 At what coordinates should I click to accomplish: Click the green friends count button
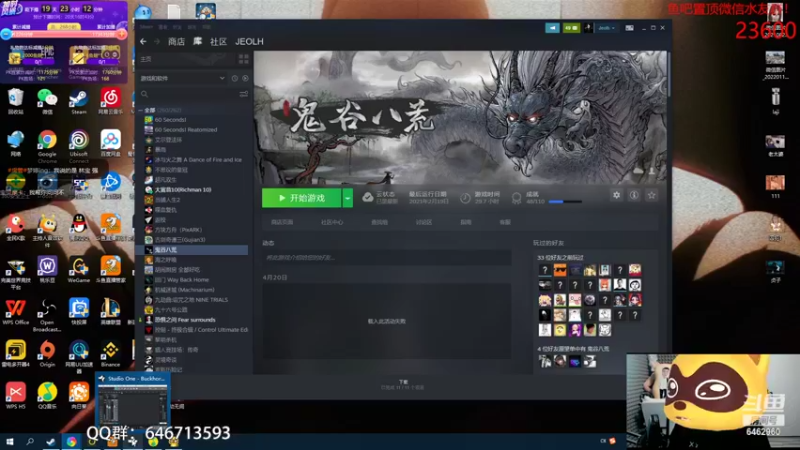[x=571, y=28]
